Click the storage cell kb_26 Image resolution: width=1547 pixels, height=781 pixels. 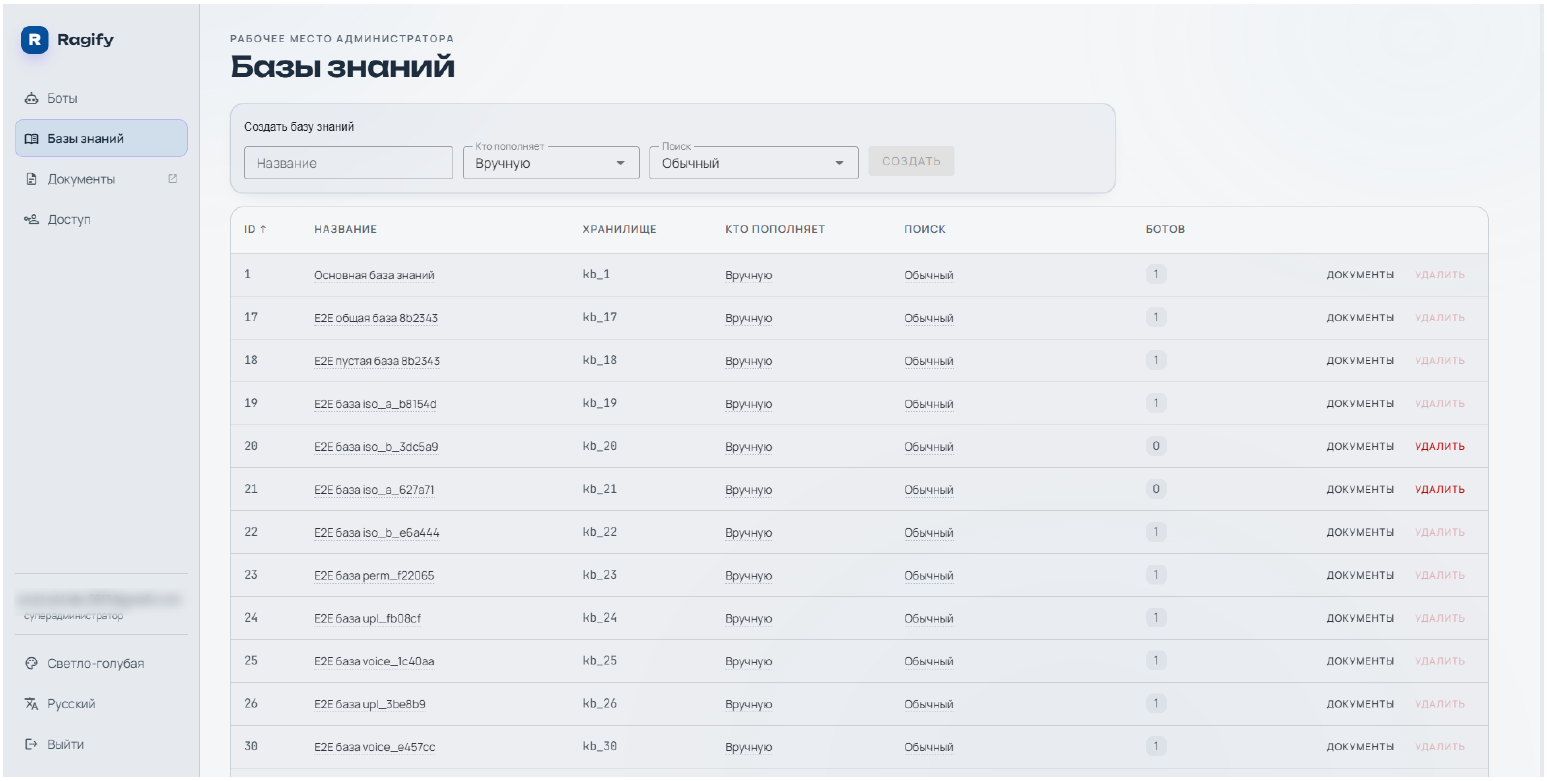[x=600, y=704]
